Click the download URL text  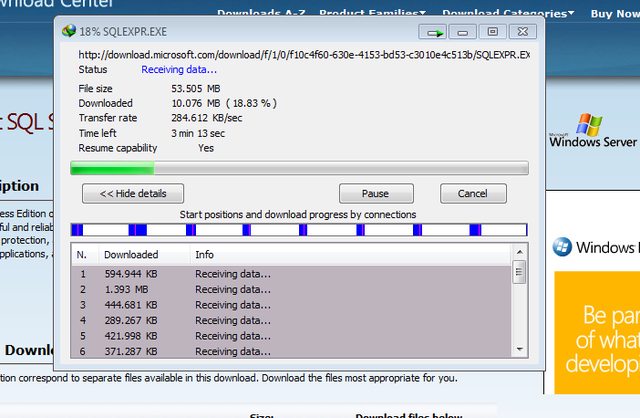pos(304,55)
